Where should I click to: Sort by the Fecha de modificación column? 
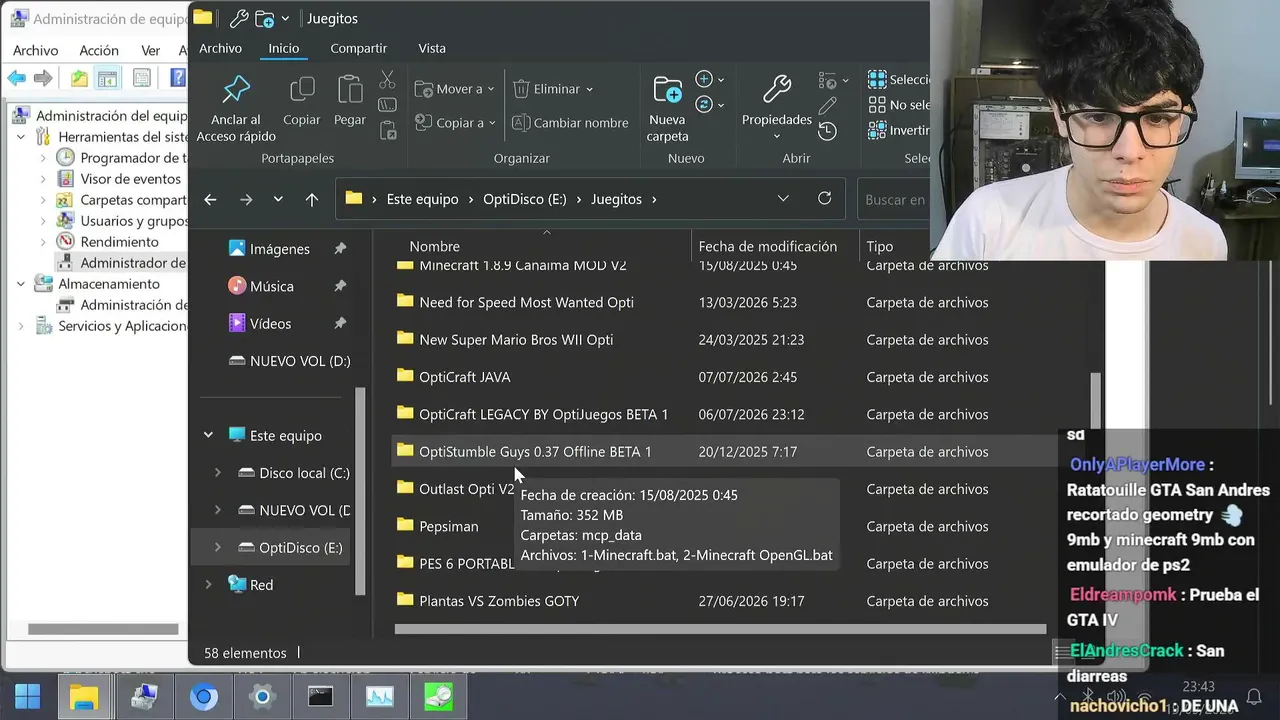[768, 246]
